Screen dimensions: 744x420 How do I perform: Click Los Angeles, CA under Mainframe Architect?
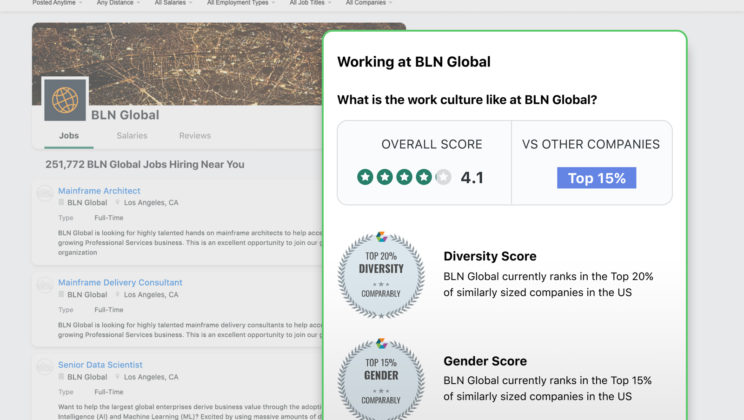pos(151,203)
